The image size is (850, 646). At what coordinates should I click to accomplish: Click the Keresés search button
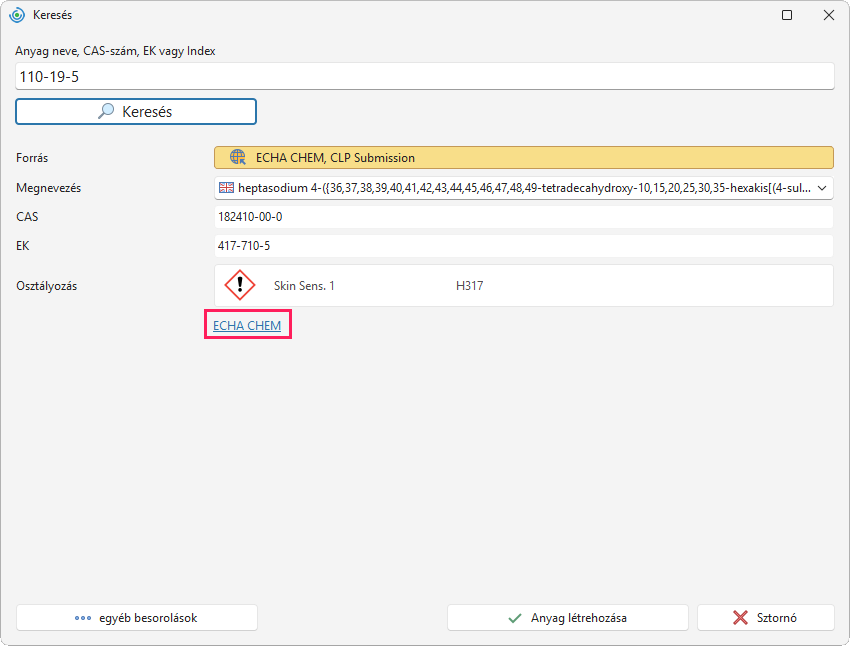[136, 112]
